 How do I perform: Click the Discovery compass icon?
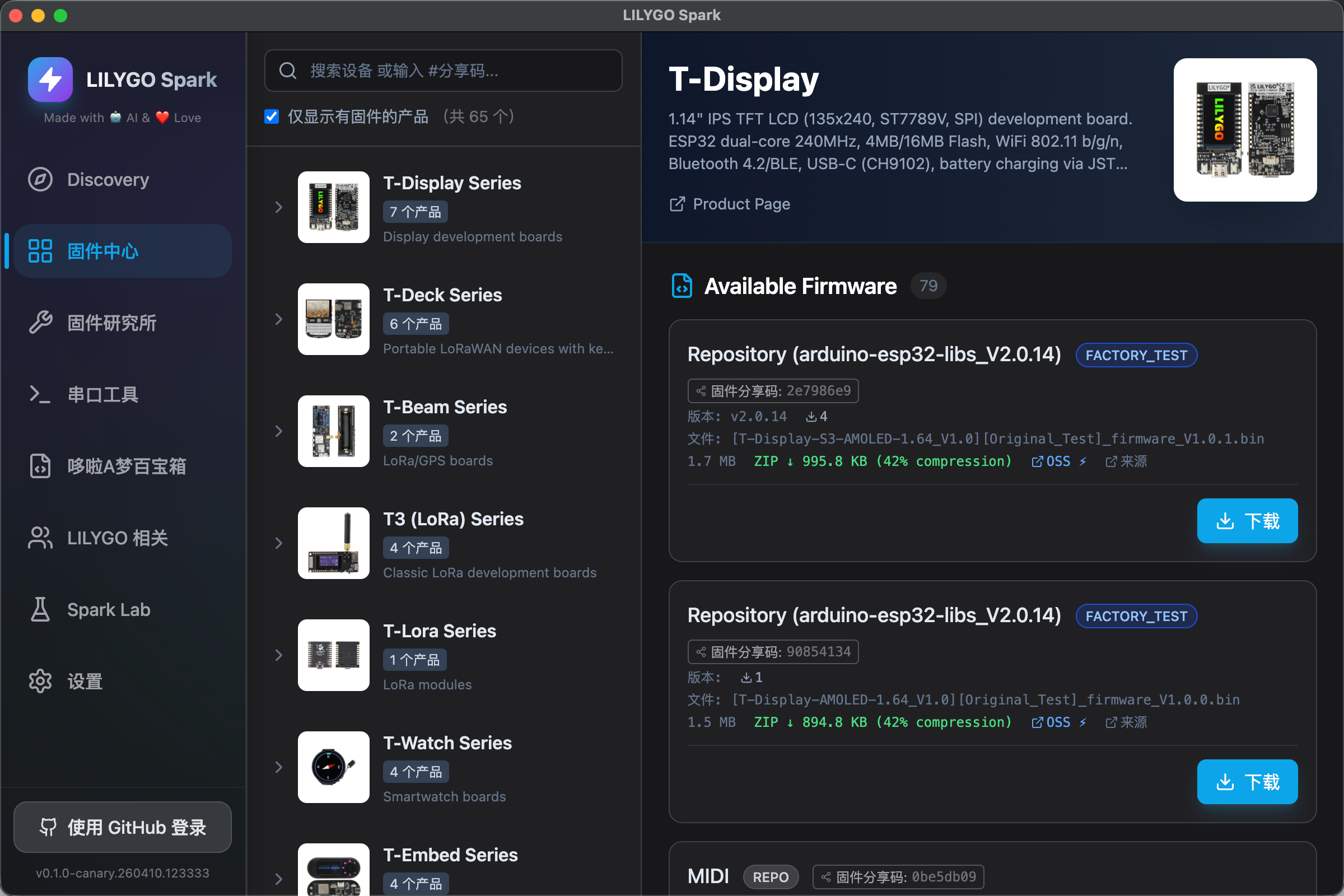pos(40,179)
